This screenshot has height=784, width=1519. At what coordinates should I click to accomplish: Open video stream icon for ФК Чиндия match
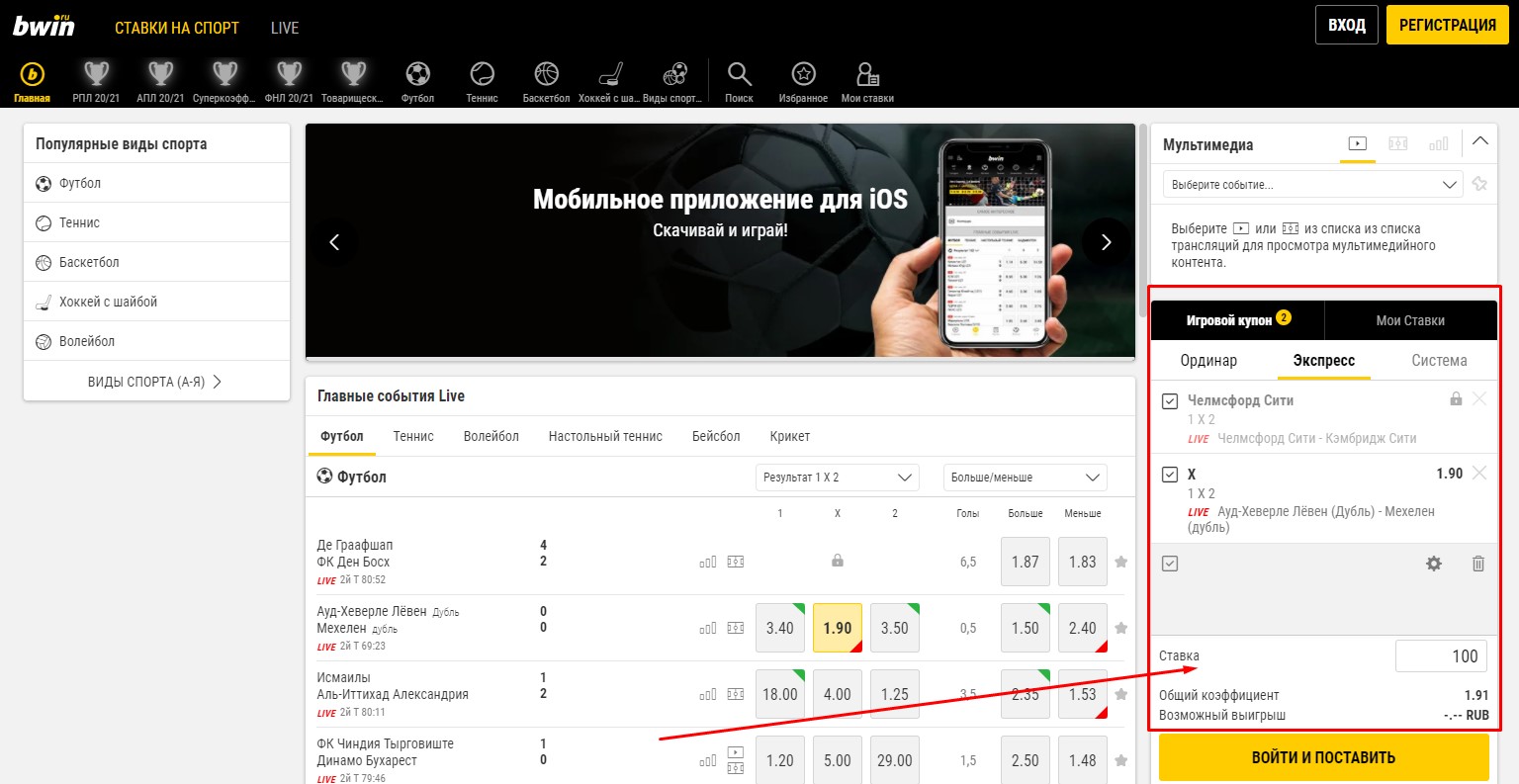736,752
